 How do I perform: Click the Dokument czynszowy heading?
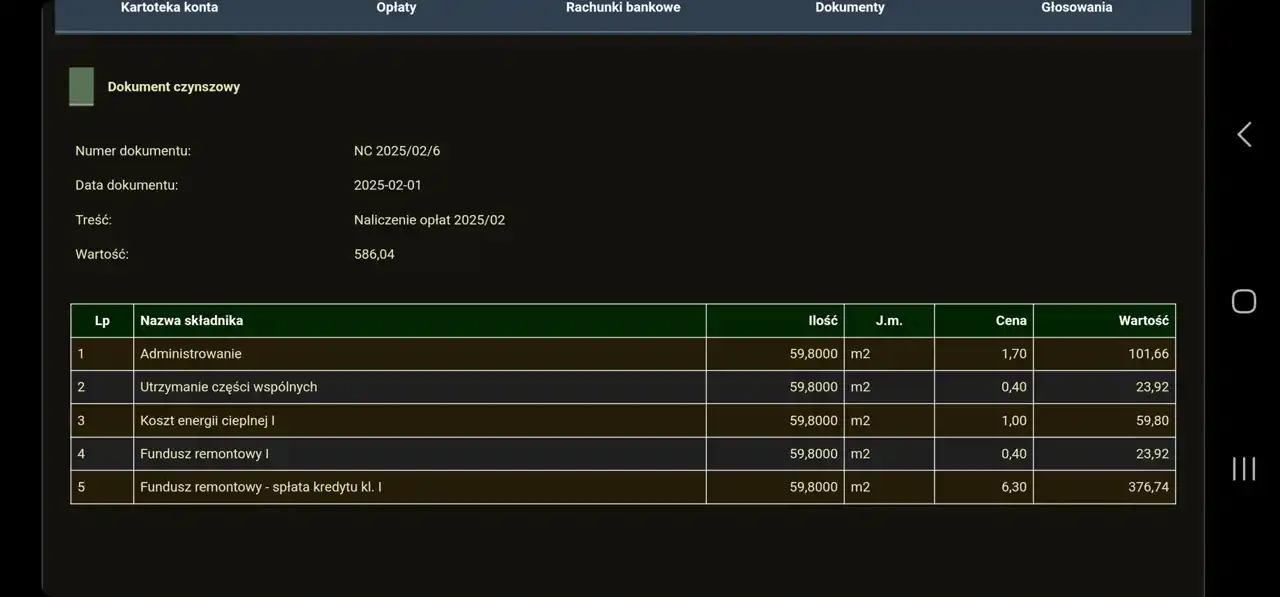tap(174, 87)
